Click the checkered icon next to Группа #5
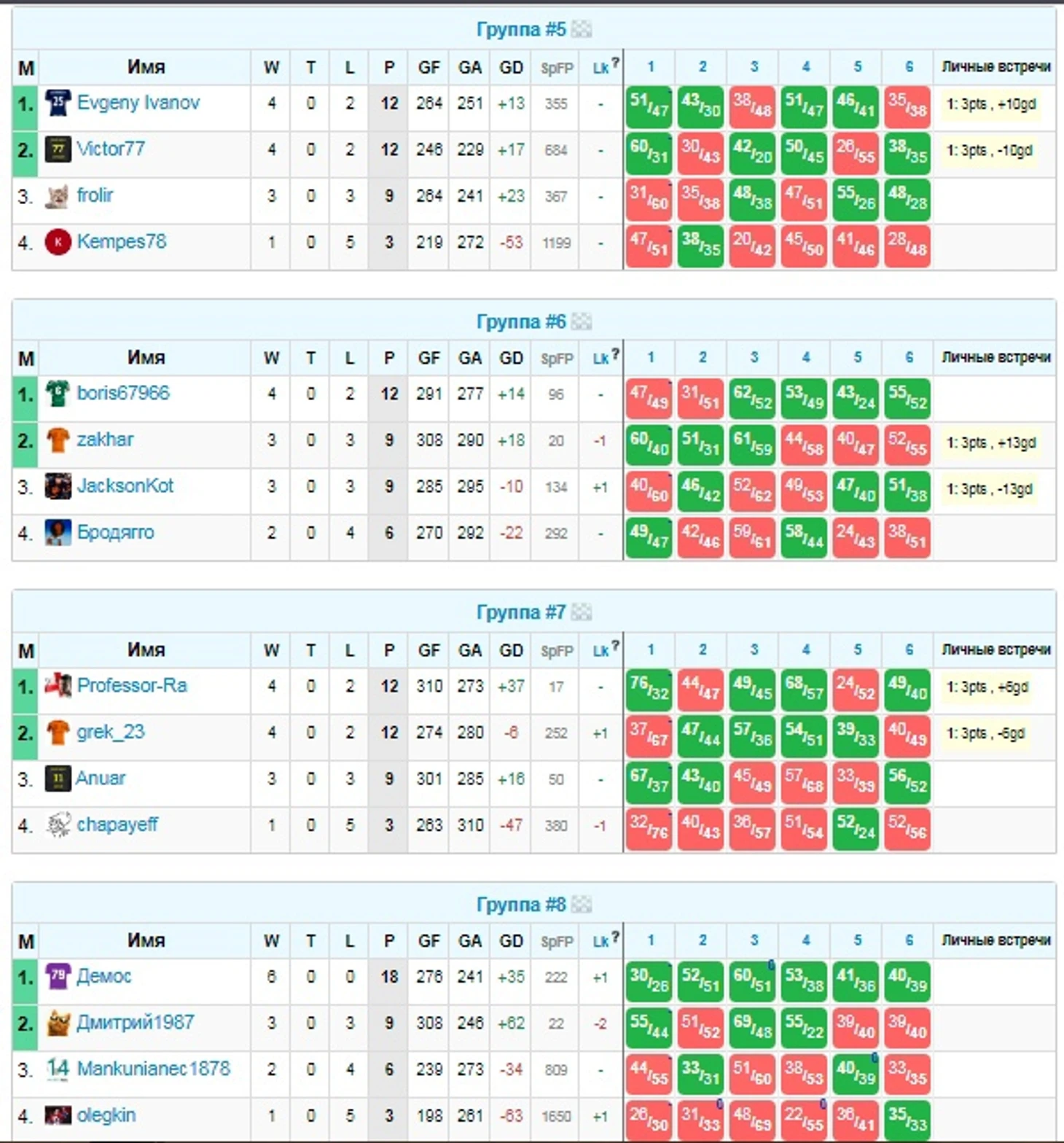1064x1143 pixels. [582, 30]
